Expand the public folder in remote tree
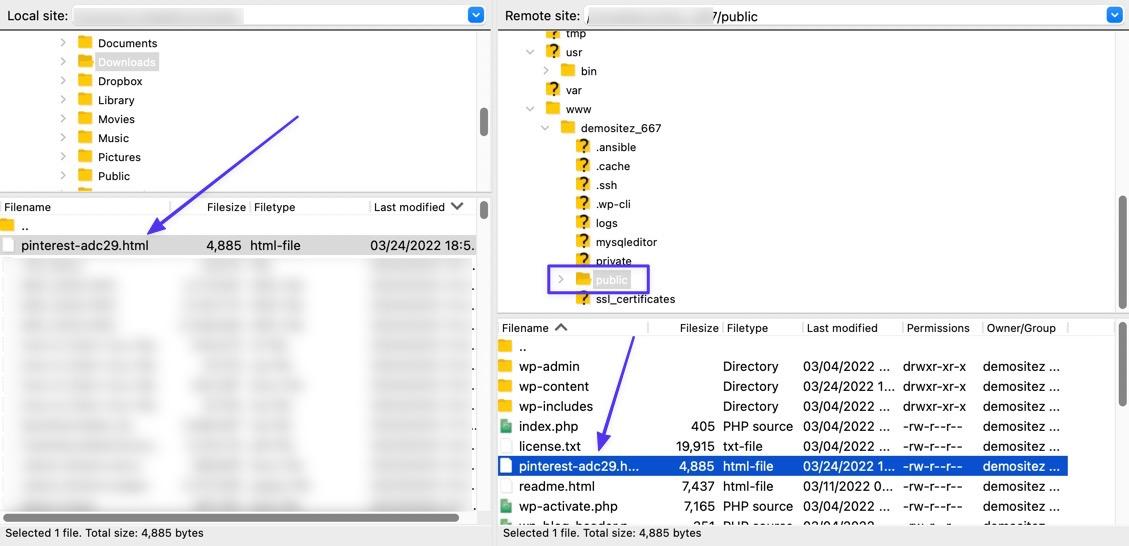1129x546 pixels. 561,280
